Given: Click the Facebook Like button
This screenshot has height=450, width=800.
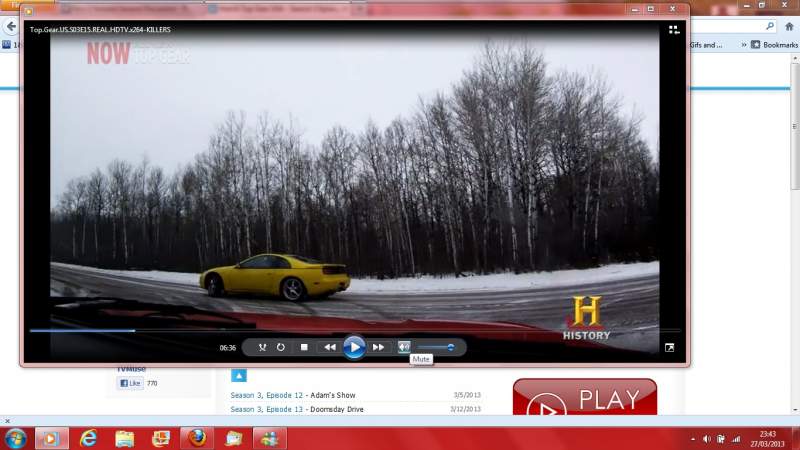Looking at the screenshot, I should coord(131,383).
